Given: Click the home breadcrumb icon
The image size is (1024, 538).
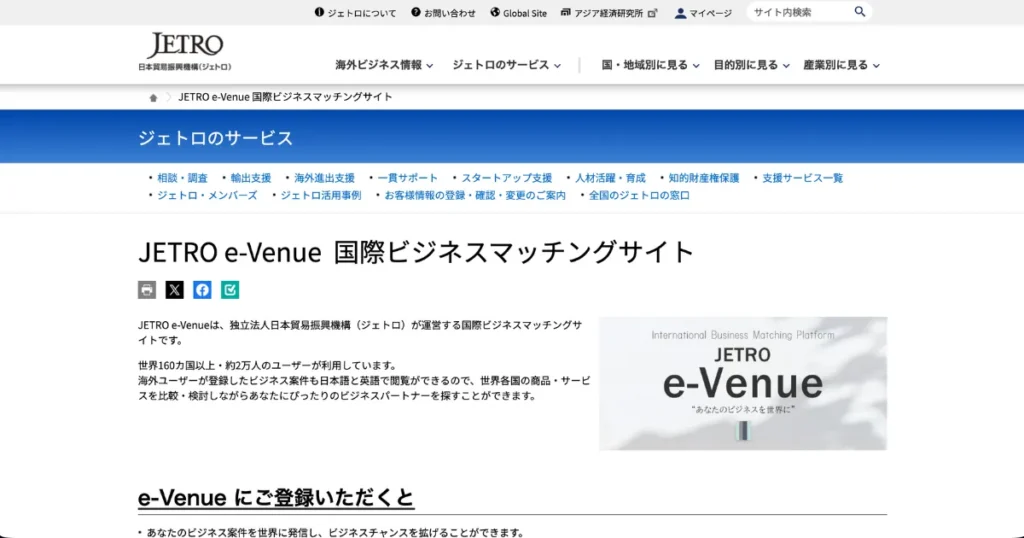Looking at the screenshot, I should 153,97.
